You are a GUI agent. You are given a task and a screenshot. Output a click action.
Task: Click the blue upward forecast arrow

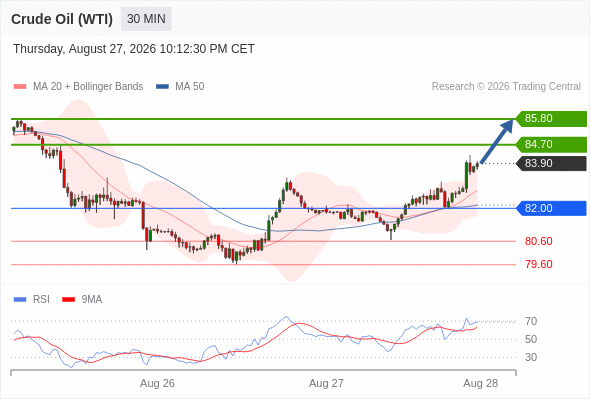(497, 141)
